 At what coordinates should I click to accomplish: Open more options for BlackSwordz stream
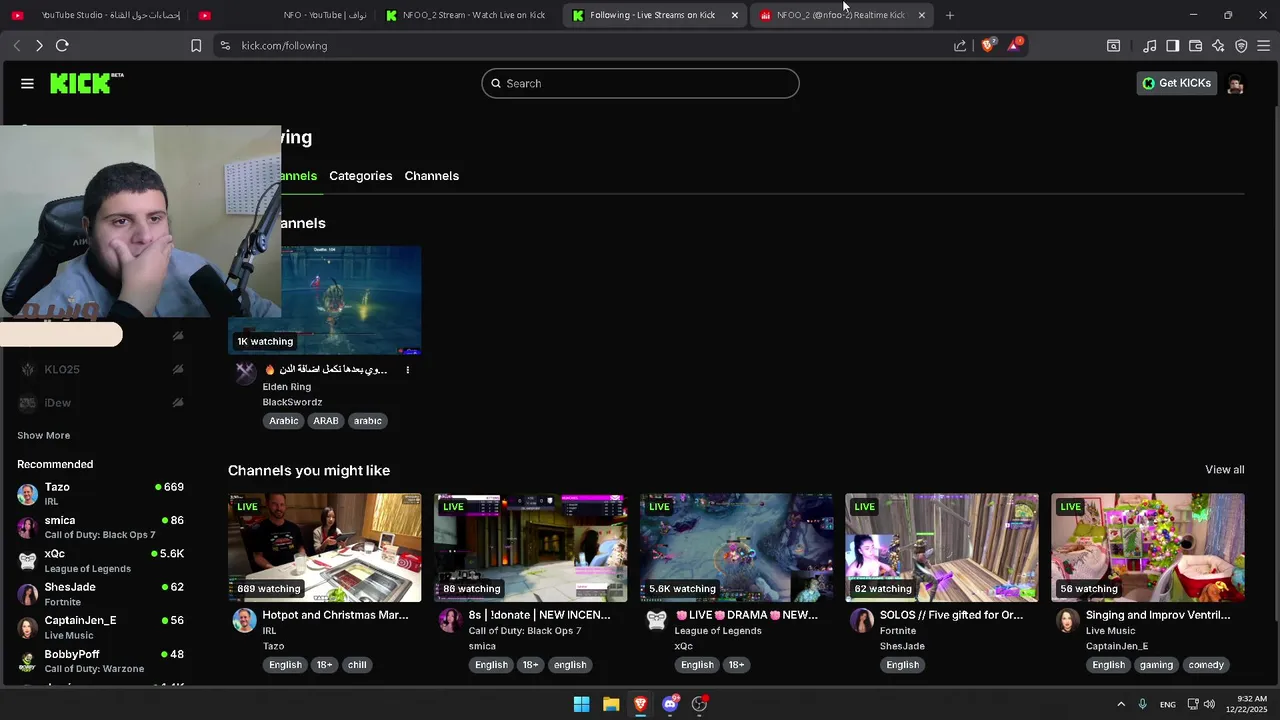[x=407, y=370]
